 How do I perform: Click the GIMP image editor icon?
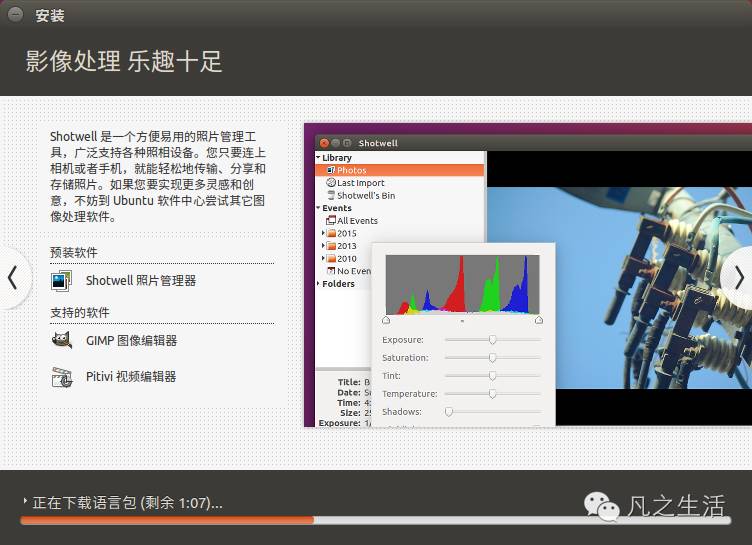61,340
